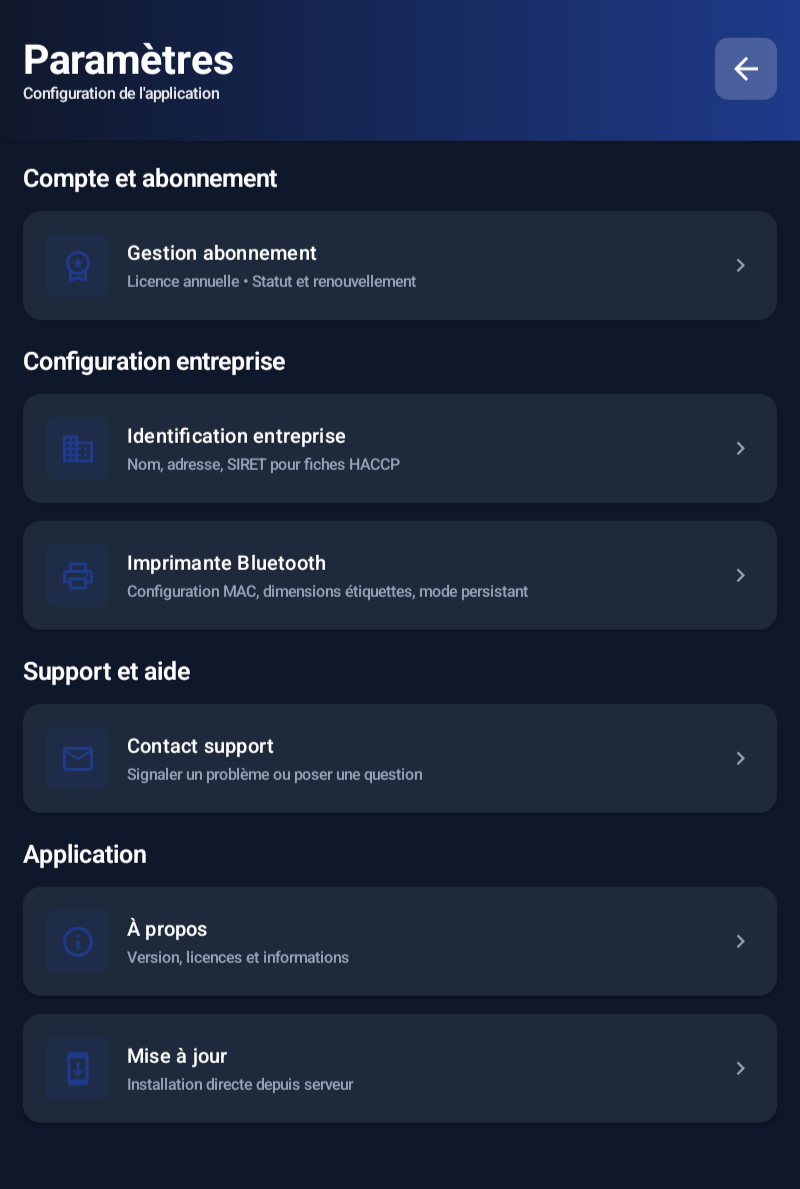This screenshot has height=1189, width=800.
Task: Click the back arrow in the header
Action: point(746,69)
